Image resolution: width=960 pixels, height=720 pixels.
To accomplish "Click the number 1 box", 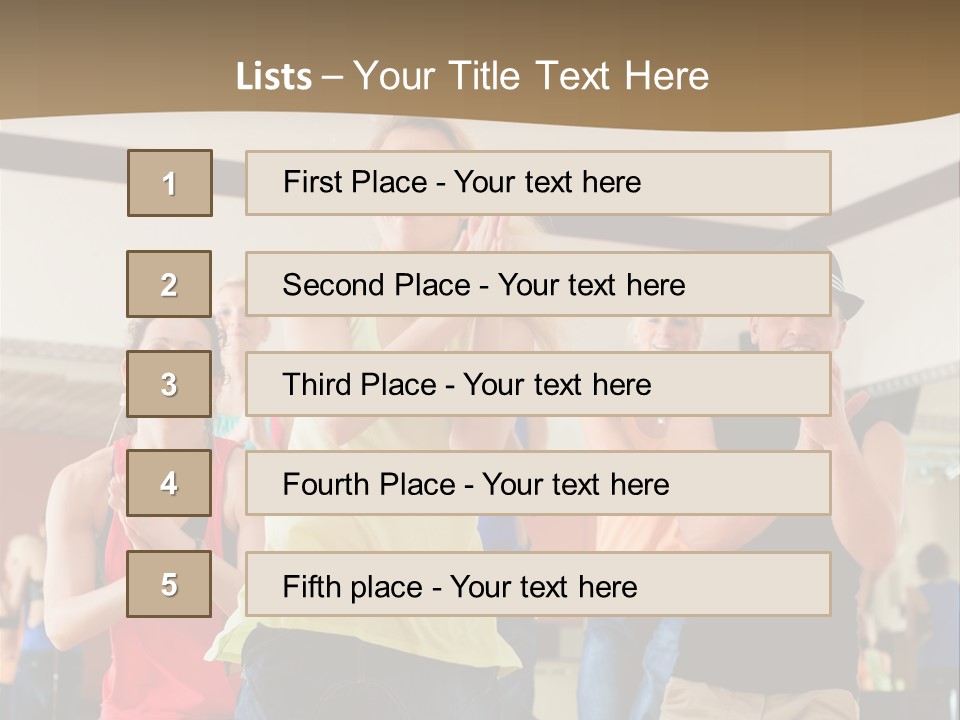I will (169, 183).
